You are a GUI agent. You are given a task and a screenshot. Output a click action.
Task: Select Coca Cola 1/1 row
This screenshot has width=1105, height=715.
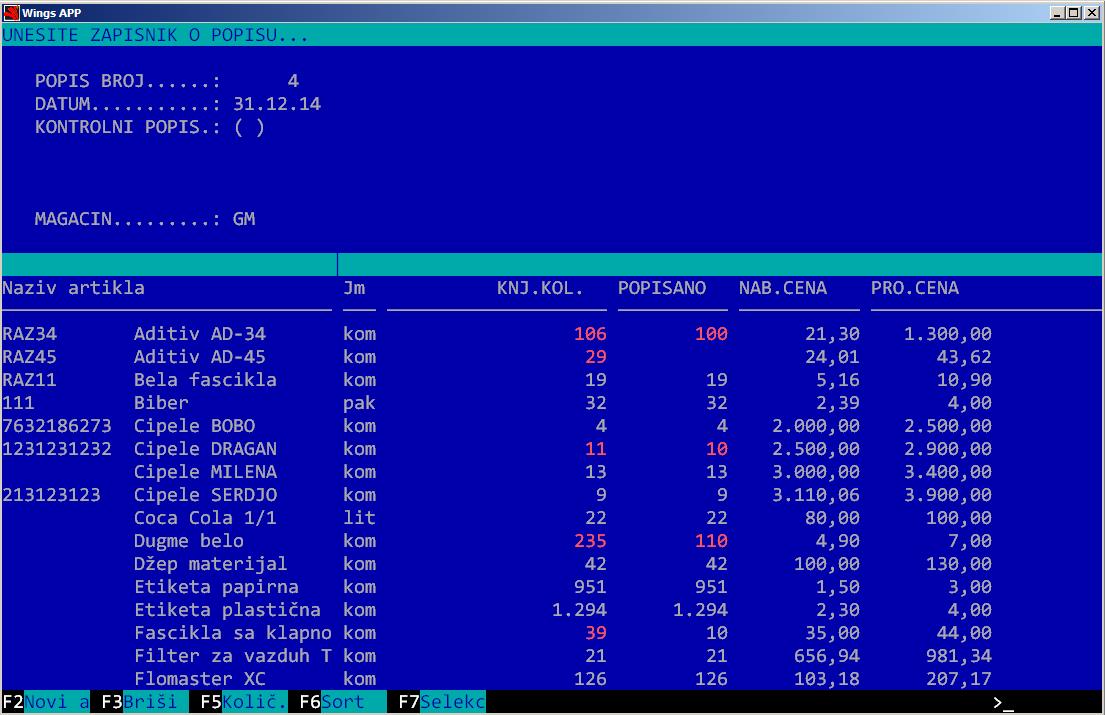(x=205, y=518)
